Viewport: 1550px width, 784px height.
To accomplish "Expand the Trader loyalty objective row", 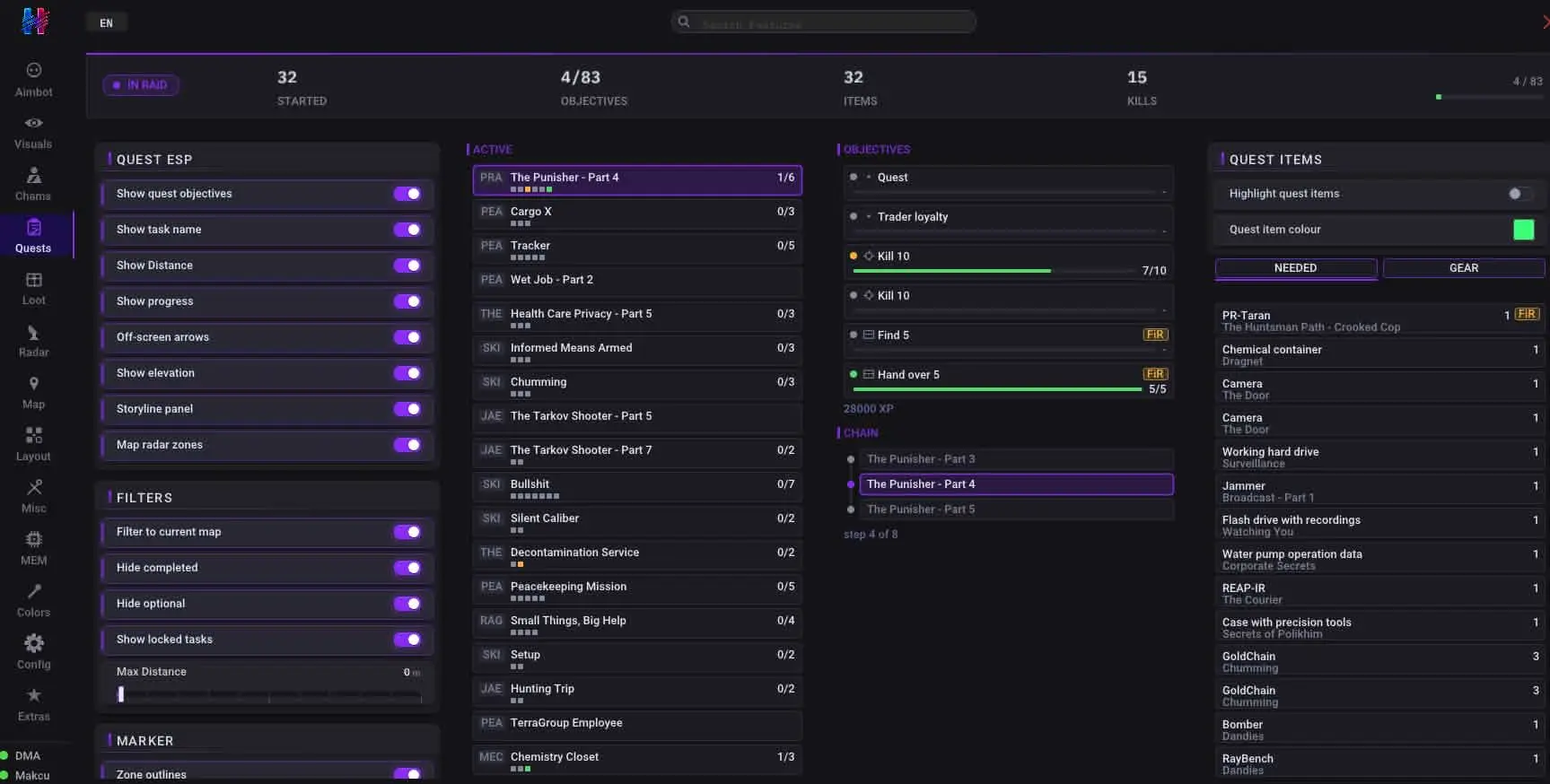I will click(x=1008, y=222).
